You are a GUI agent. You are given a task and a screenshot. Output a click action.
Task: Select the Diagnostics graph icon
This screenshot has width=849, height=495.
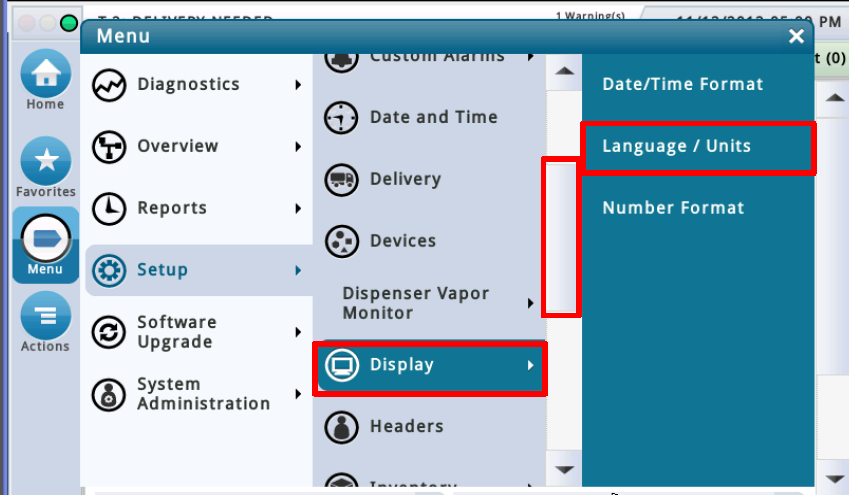tap(108, 85)
